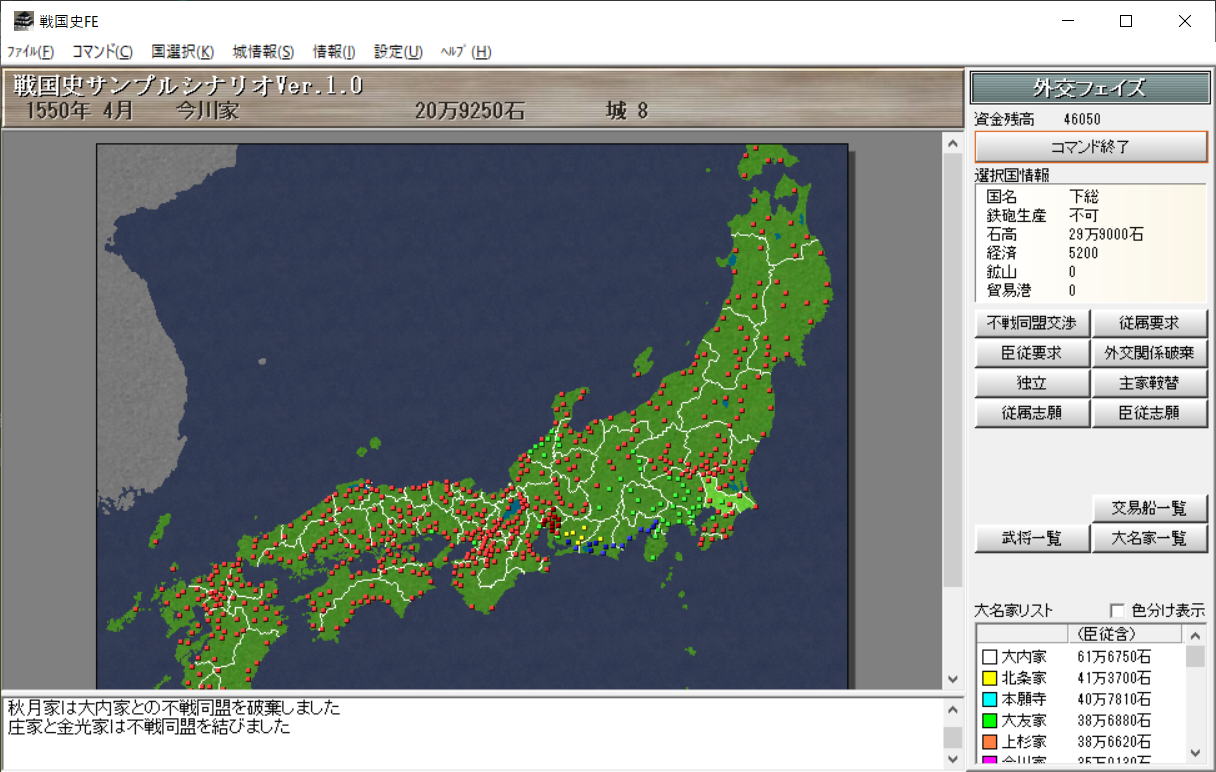Enable the 色分け表示 checkbox

[x=1117, y=610]
